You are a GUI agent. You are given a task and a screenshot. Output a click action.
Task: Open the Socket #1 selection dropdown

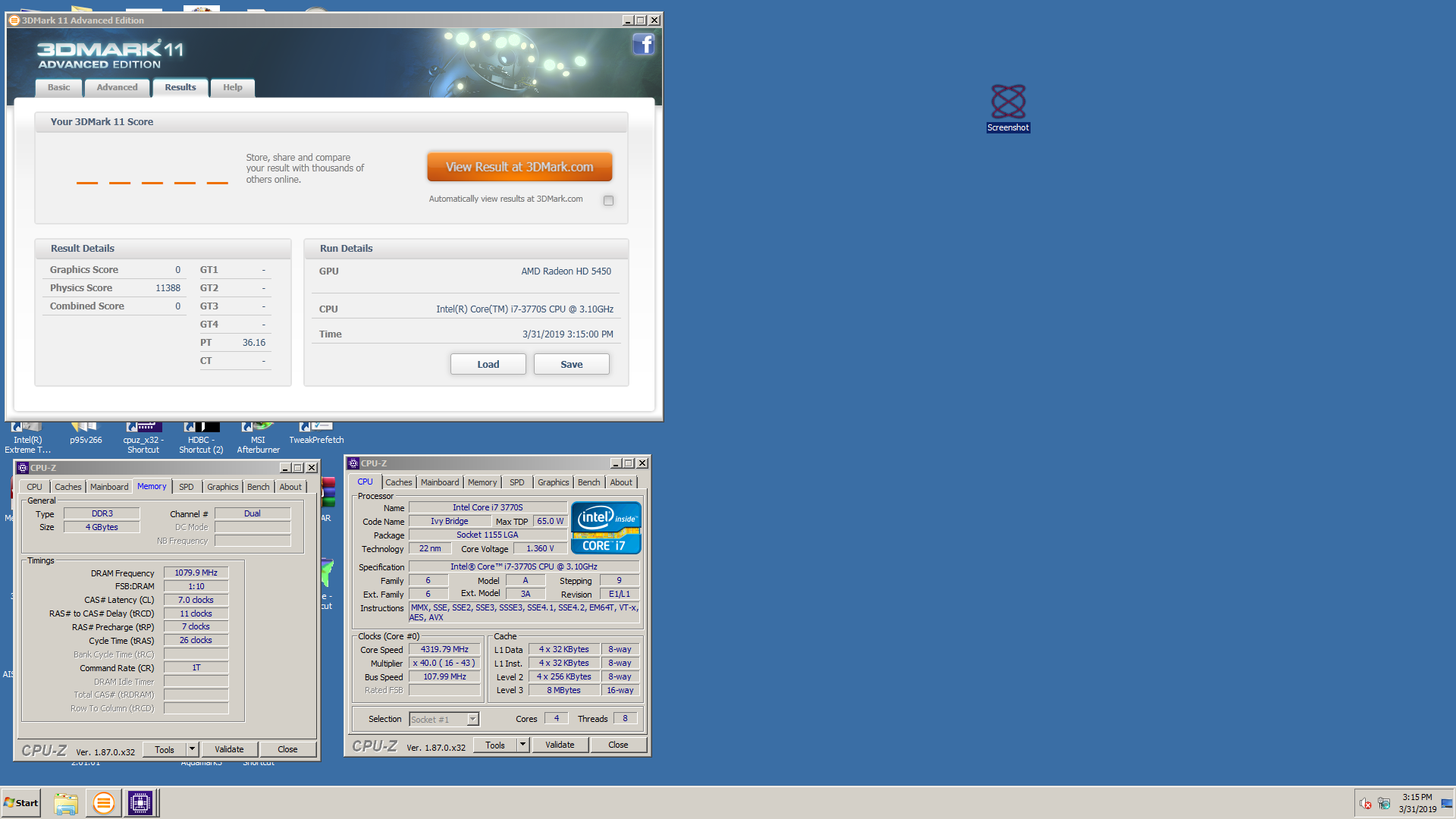(x=472, y=720)
